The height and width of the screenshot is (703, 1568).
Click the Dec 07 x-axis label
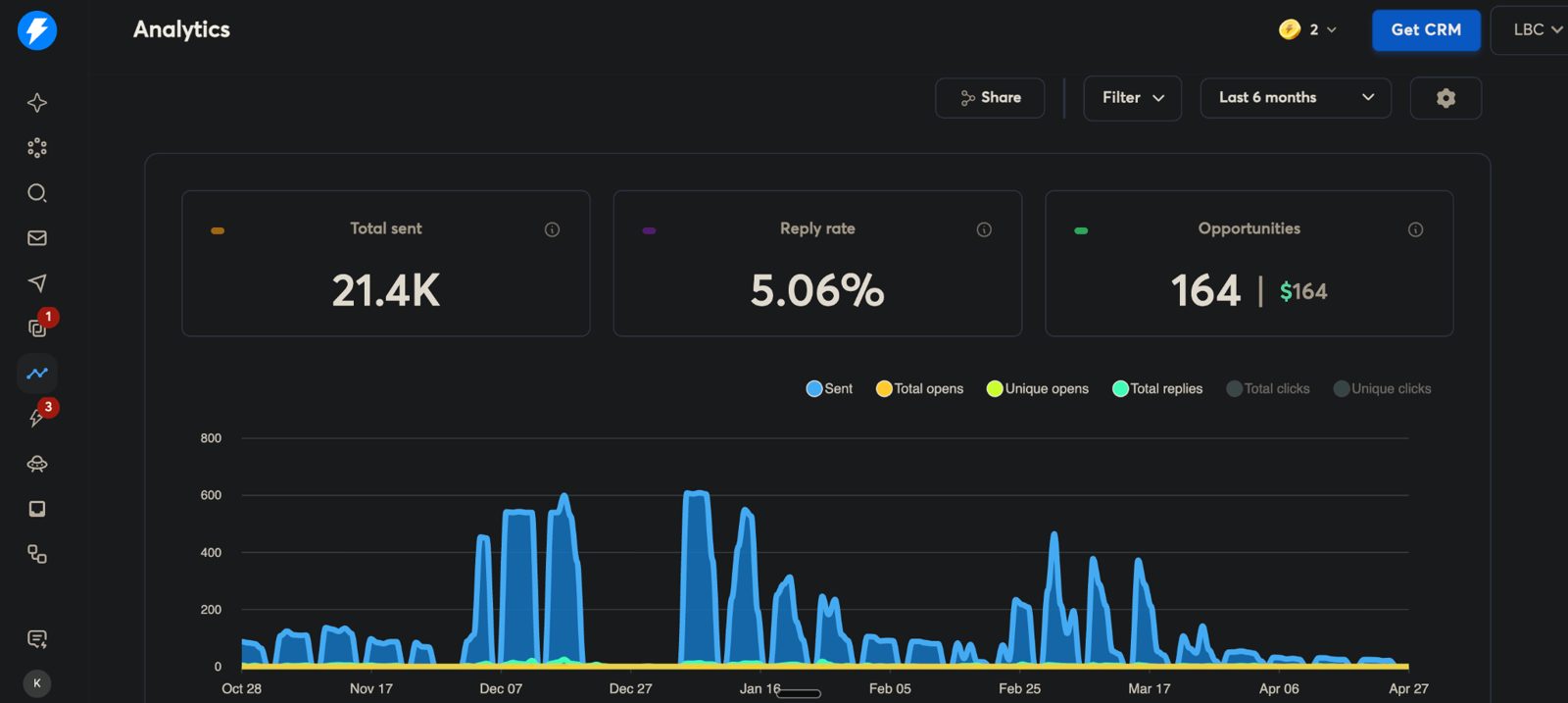501,688
